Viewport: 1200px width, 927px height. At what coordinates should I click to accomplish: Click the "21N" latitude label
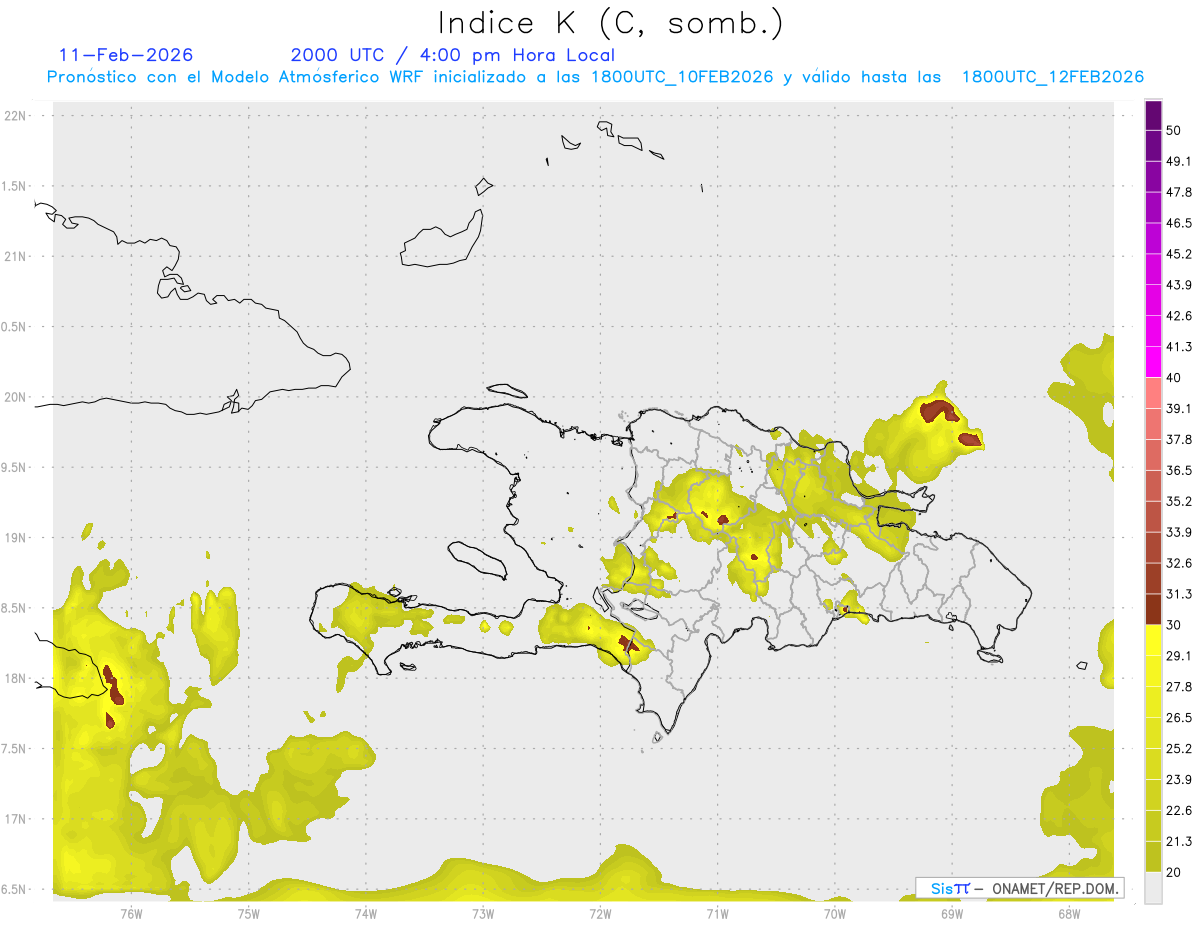[16, 256]
